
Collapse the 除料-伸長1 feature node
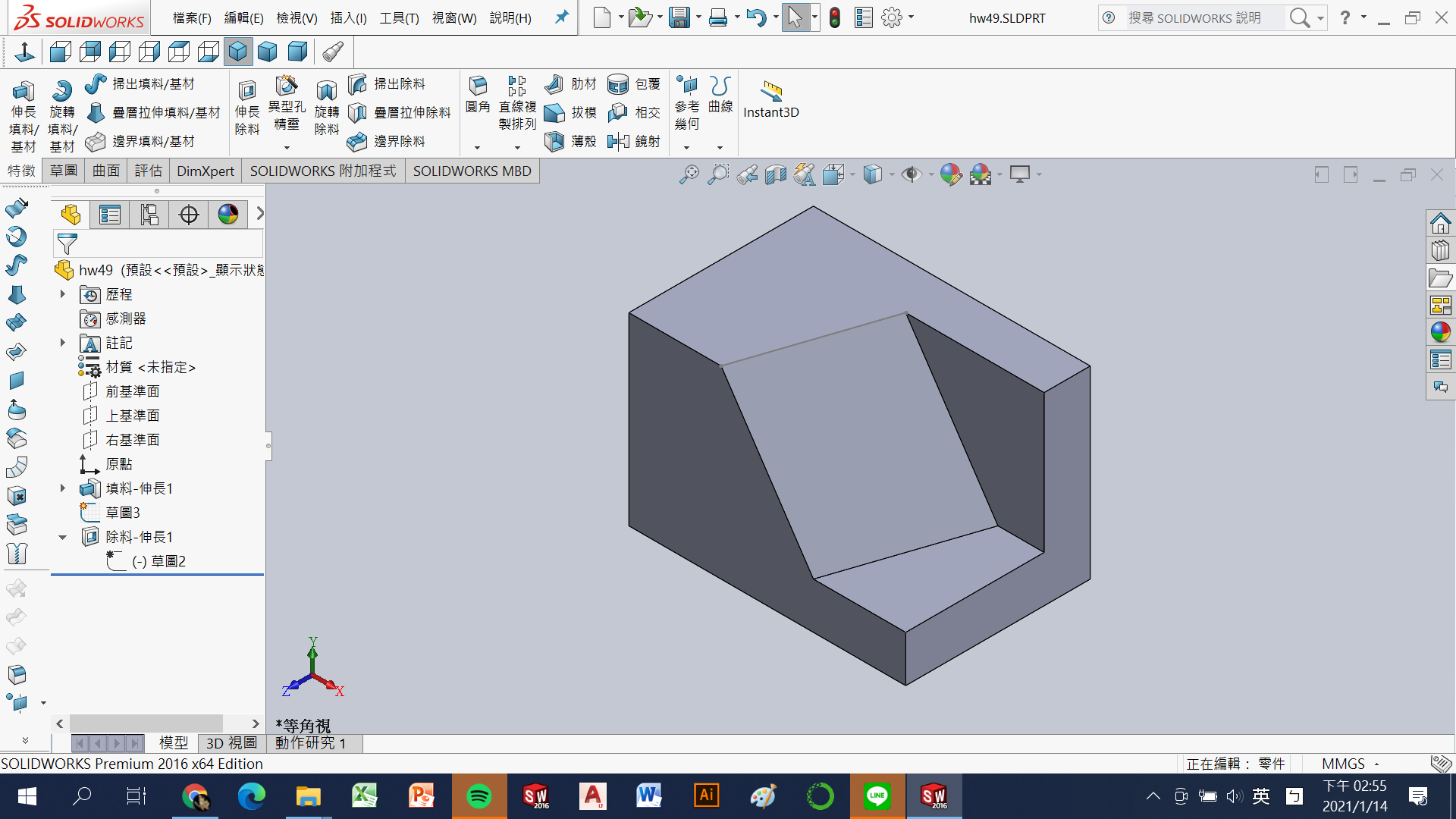(63, 537)
